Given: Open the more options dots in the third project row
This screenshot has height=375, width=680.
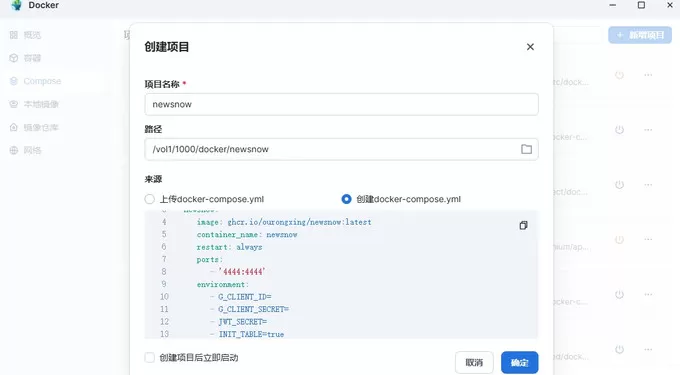Looking at the screenshot, I should tap(648, 185).
